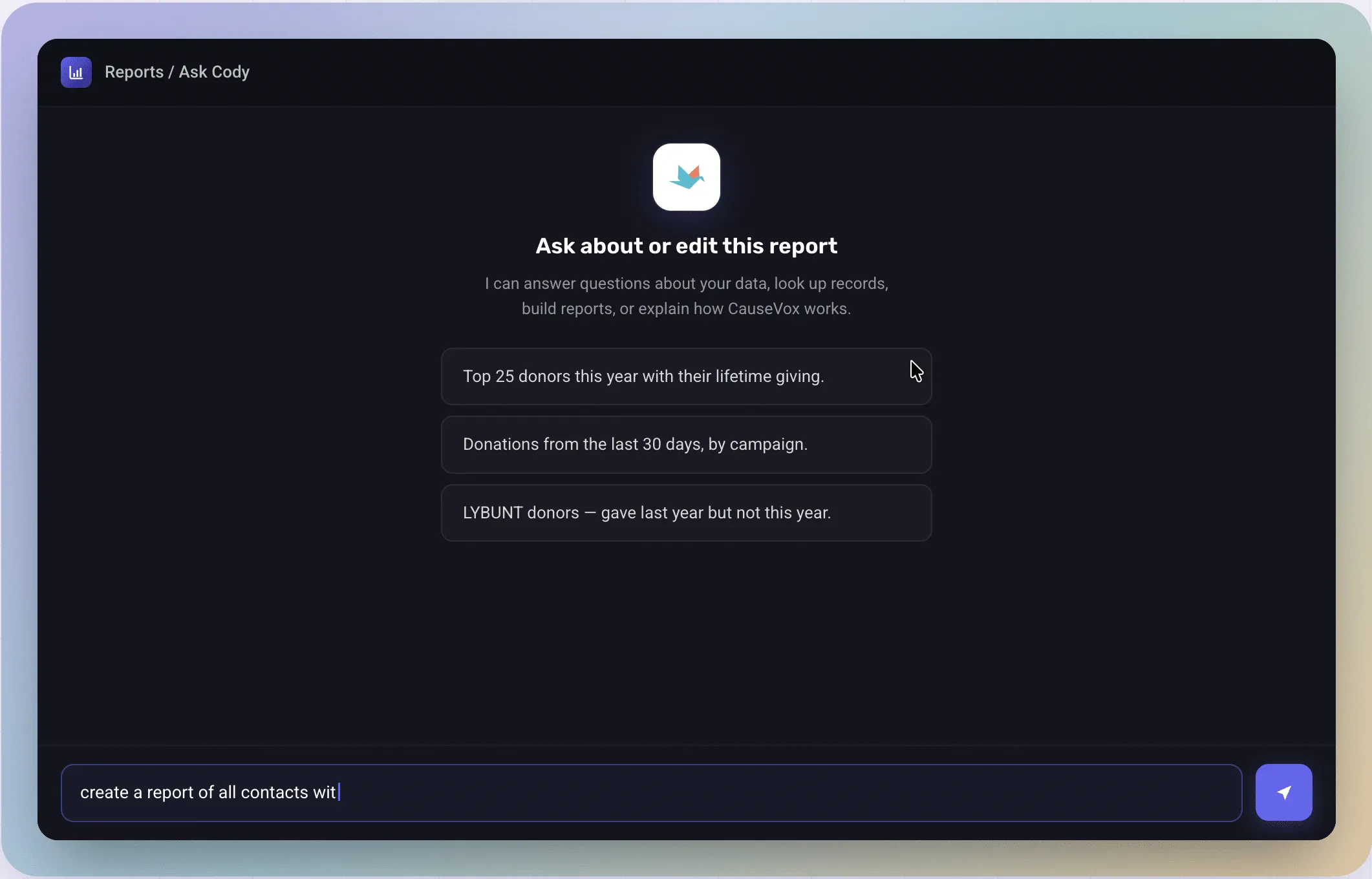Click the 'I can answer questions about your data' description
The image size is (1372, 879).
[x=686, y=296]
